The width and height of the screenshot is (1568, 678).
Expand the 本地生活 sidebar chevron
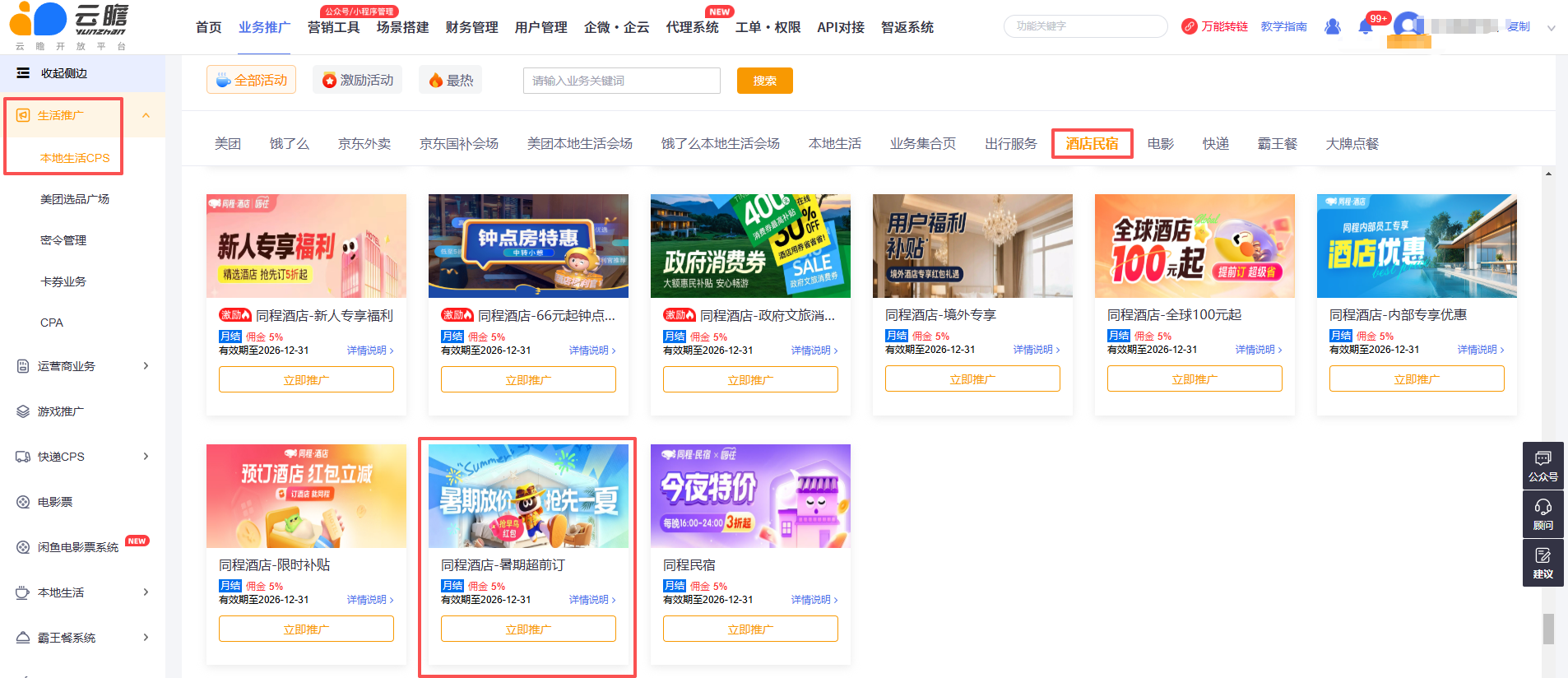[146, 592]
